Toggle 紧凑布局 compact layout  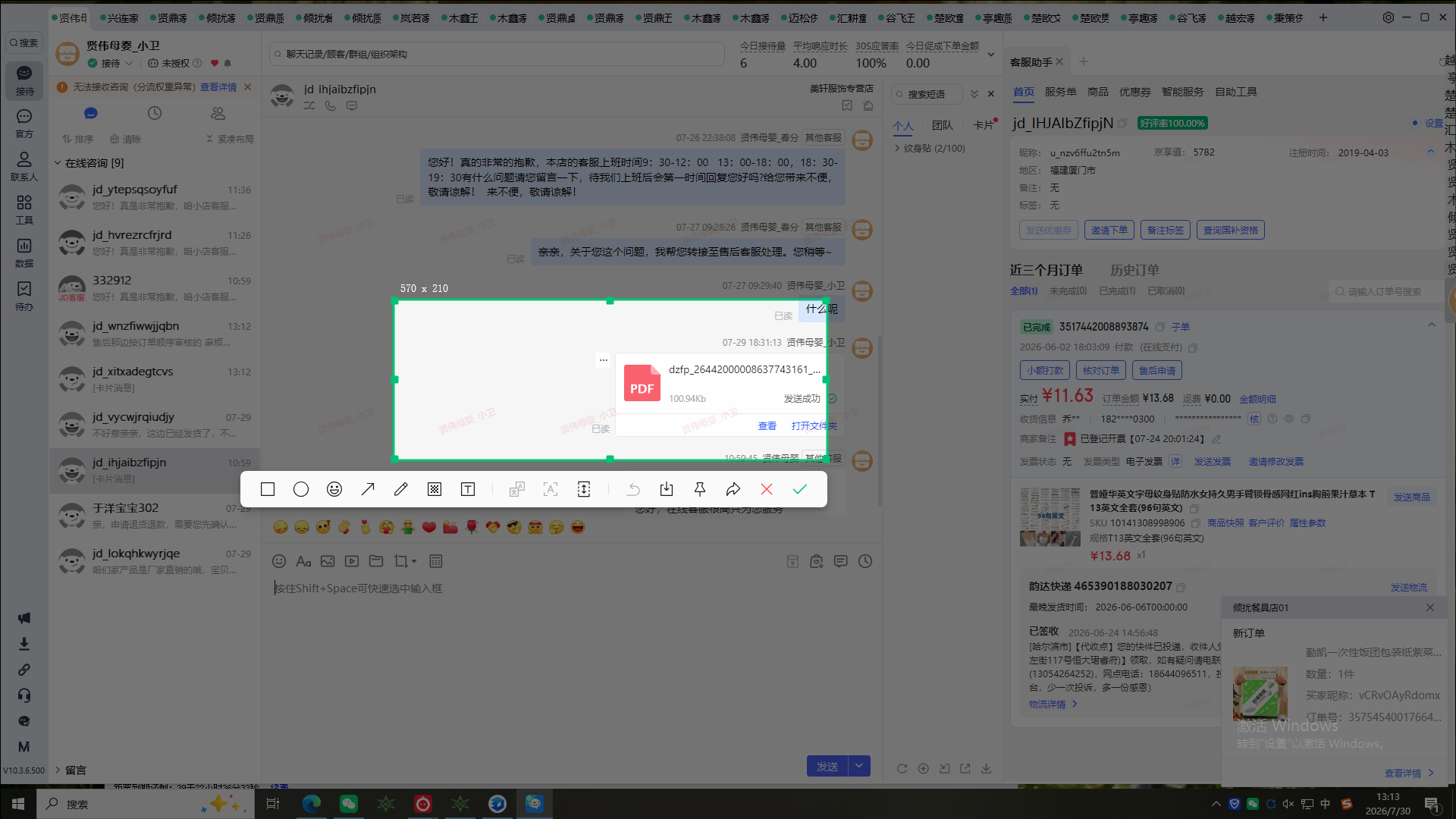point(231,139)
